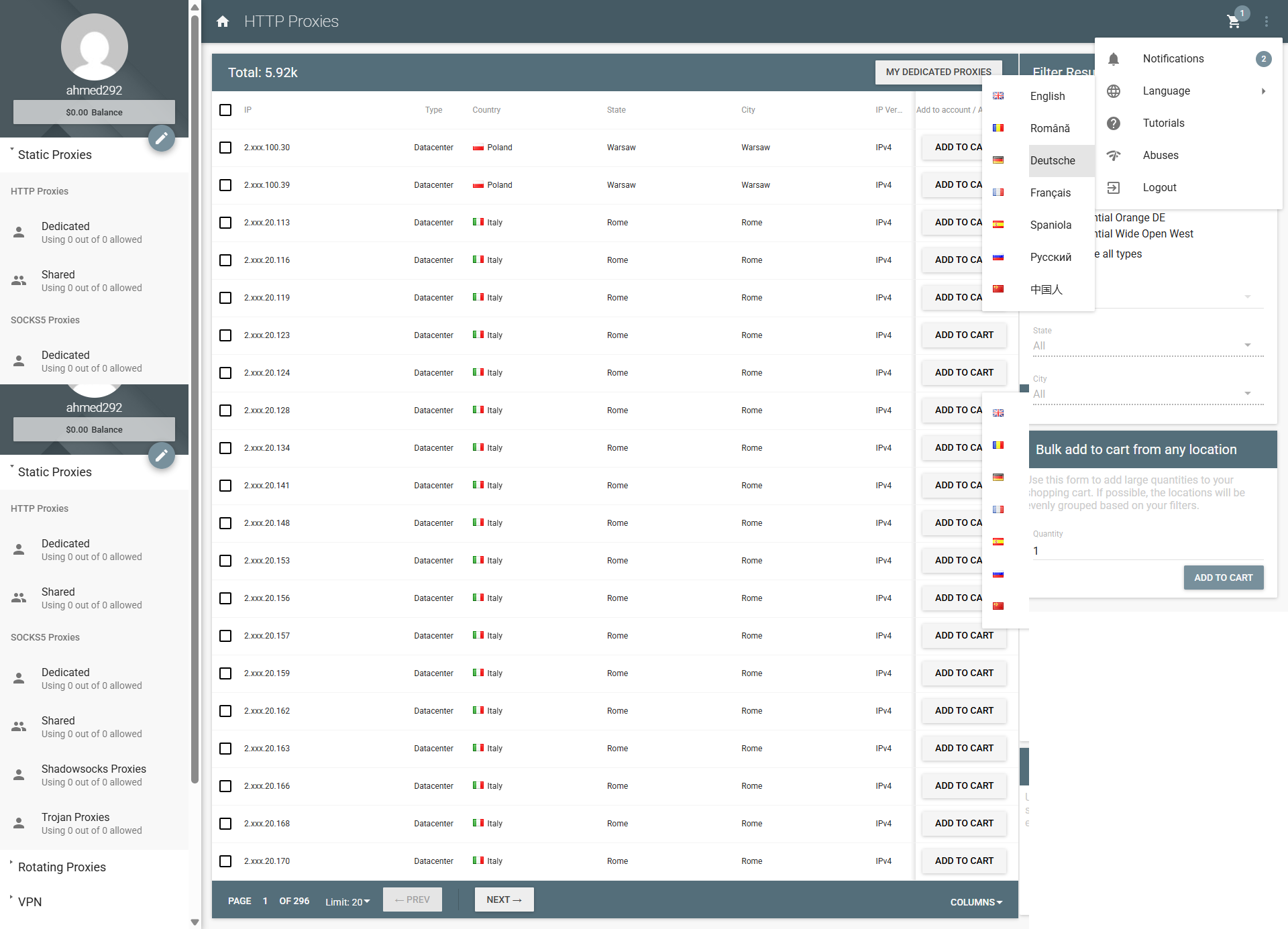Select the Abuses menu icon
The width and height of the screenshot is (1288, 929).
coord(1114,156)
